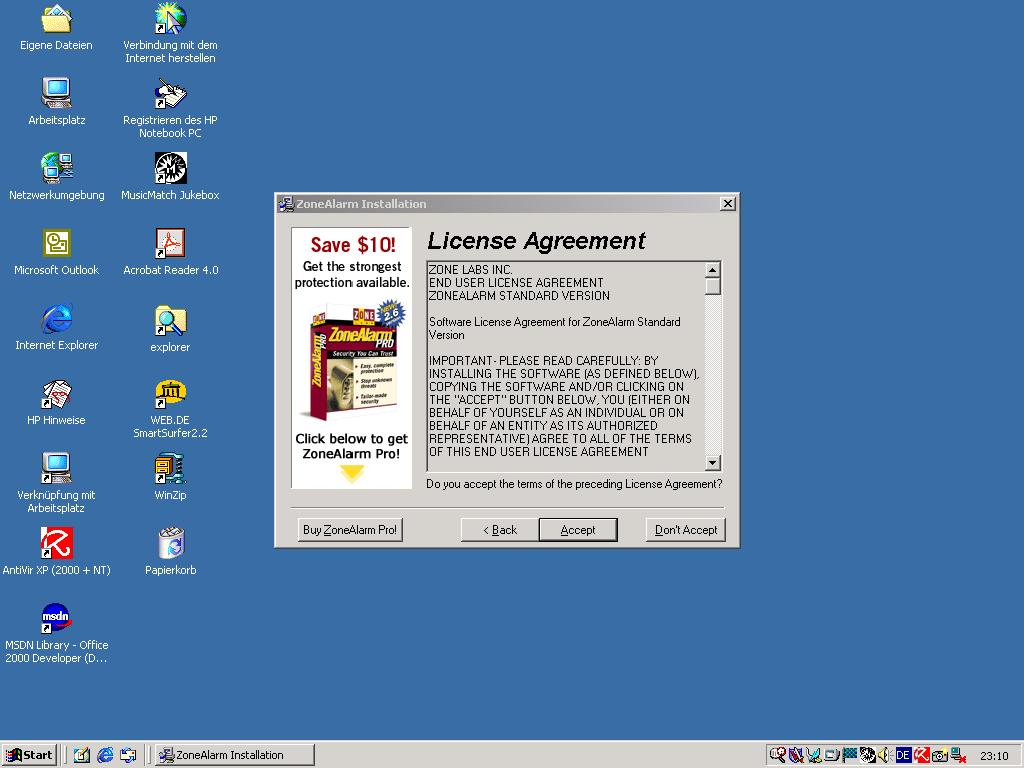This screenshot has height=768, width=1024.
Task: Select the Papierkorb recycle bin icon
Action: point(170,552)
